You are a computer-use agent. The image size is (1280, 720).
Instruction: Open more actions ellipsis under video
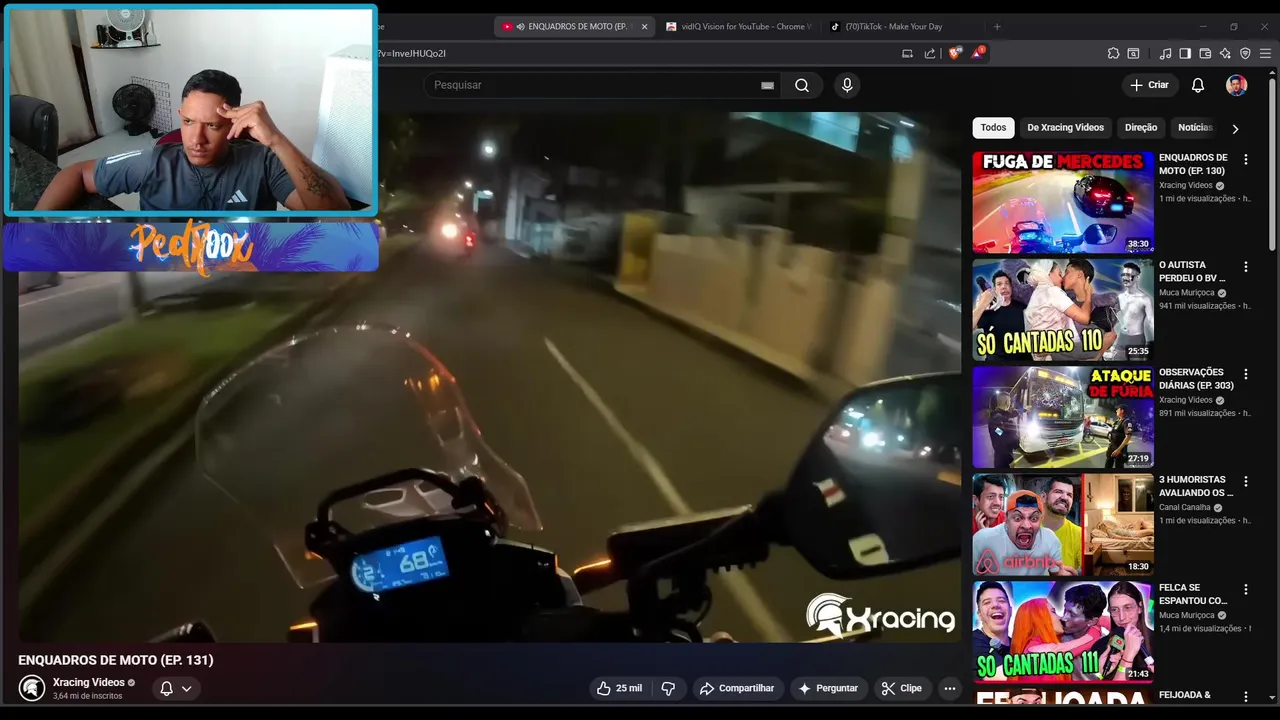950,688
